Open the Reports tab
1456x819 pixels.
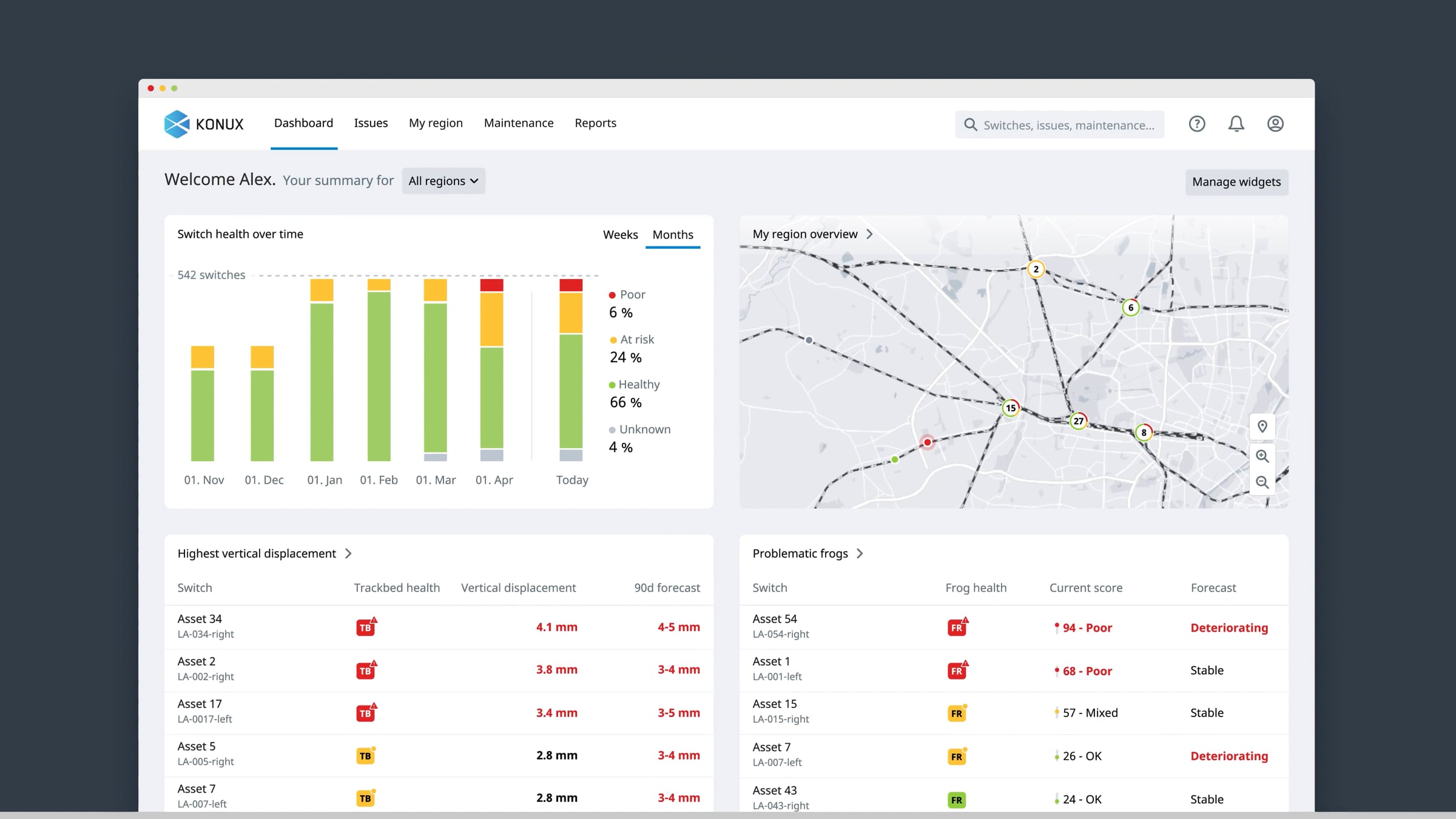(x=595, y=123)
